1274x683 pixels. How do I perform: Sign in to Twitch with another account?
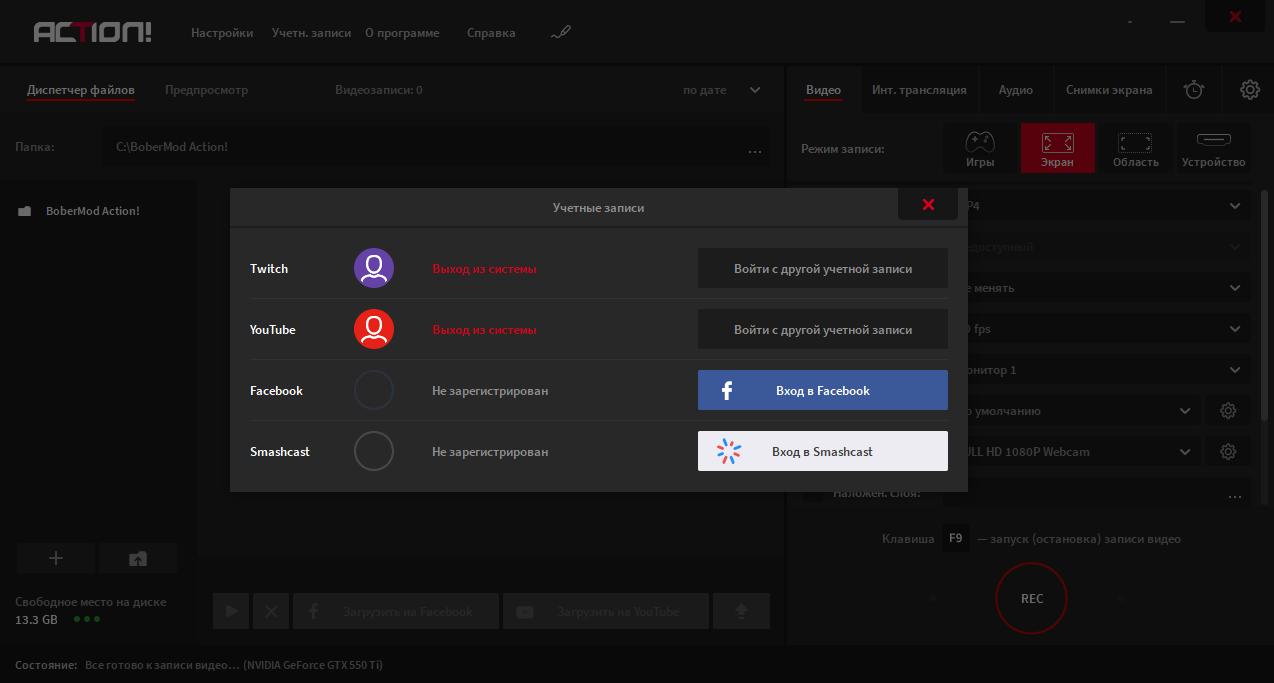coord(823,269)
